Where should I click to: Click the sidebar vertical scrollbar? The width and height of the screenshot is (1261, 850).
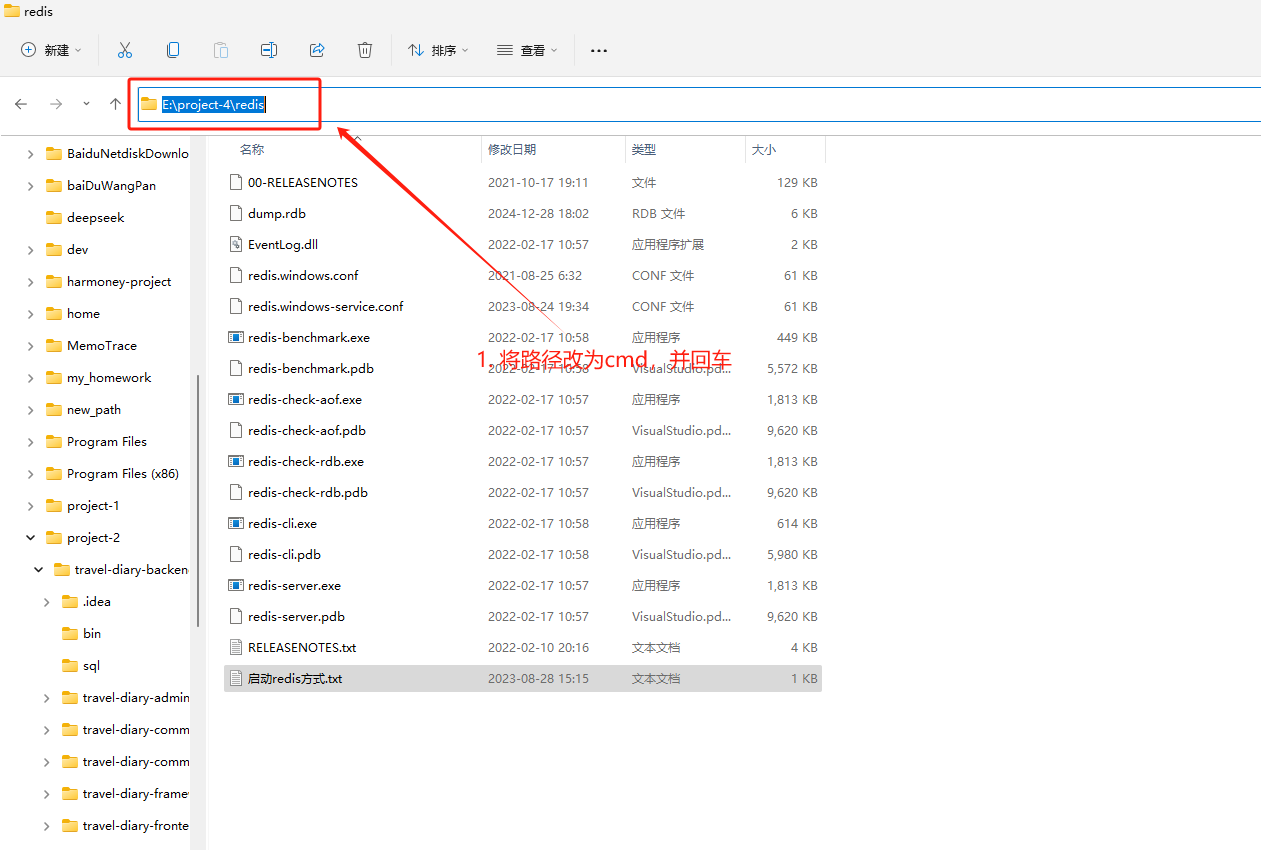pos(198,500)
